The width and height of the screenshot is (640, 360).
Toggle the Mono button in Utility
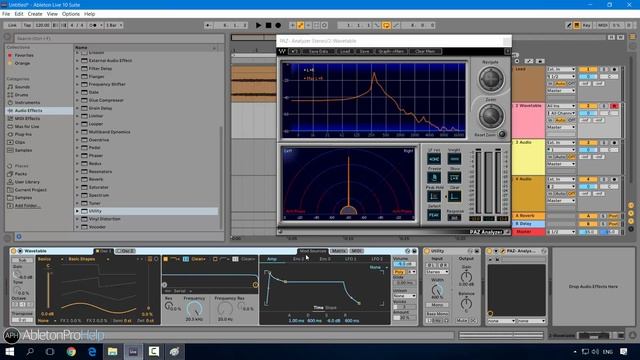[437, 305]
